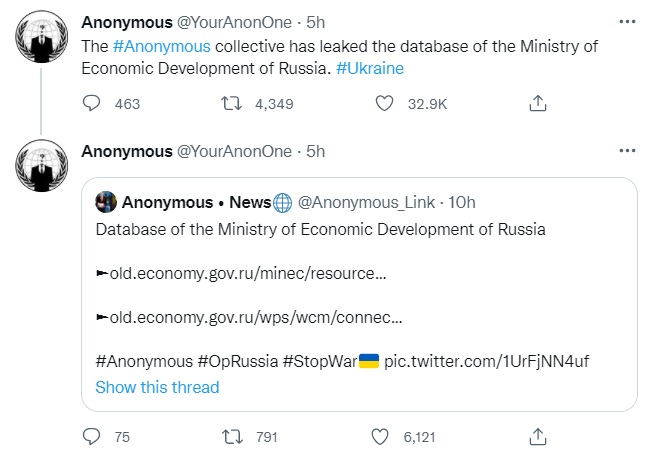
Task: Click the small avatar in quoted tweet
Action: tap(106, 203)
